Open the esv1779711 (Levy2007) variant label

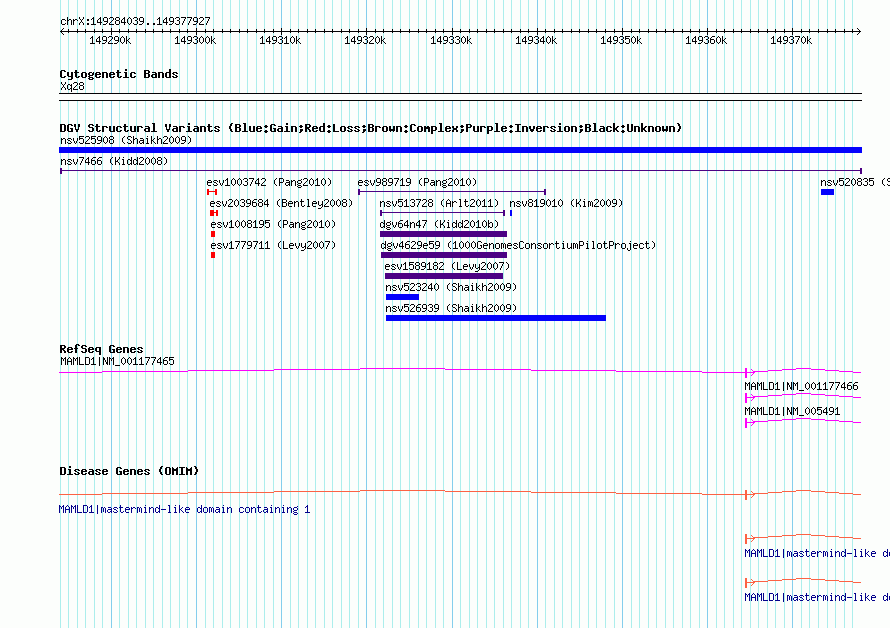point(272,245)
